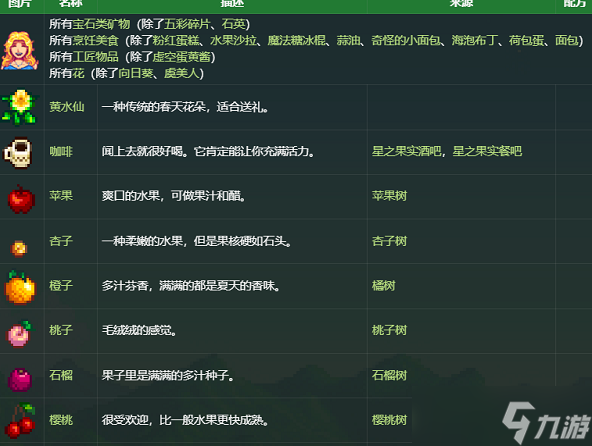Image resolution: width=592 pixels, height=446 pixels.
Task: Open the 桃子 item name link
Action: click(x=61, y=330)
